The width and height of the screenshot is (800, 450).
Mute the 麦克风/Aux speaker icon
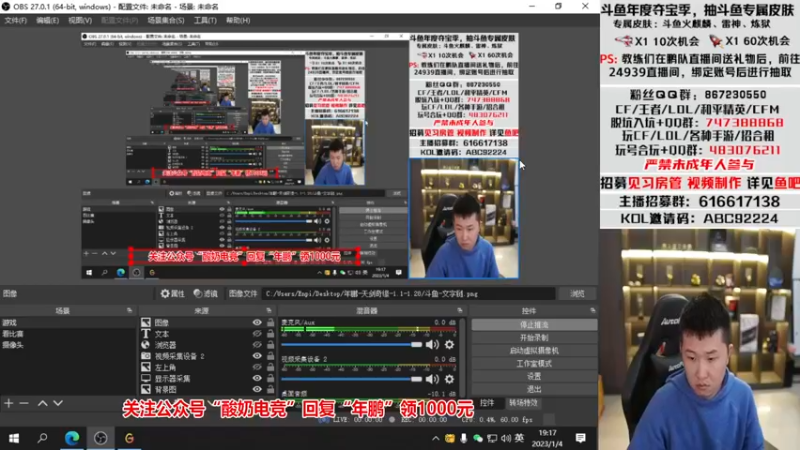pos(432,345)
